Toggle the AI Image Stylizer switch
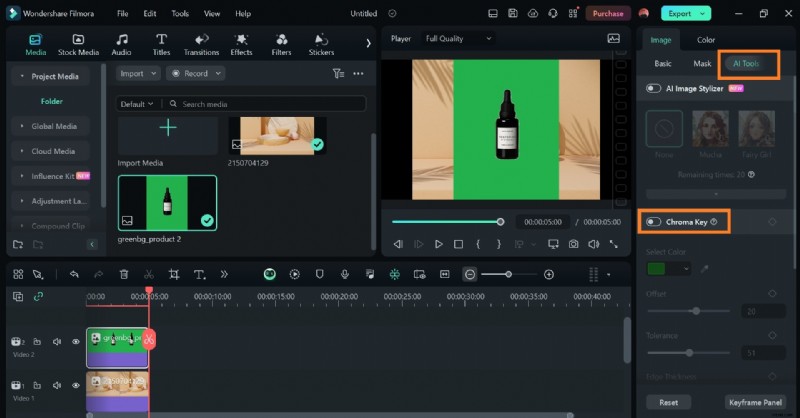 (x=654, y=88)
